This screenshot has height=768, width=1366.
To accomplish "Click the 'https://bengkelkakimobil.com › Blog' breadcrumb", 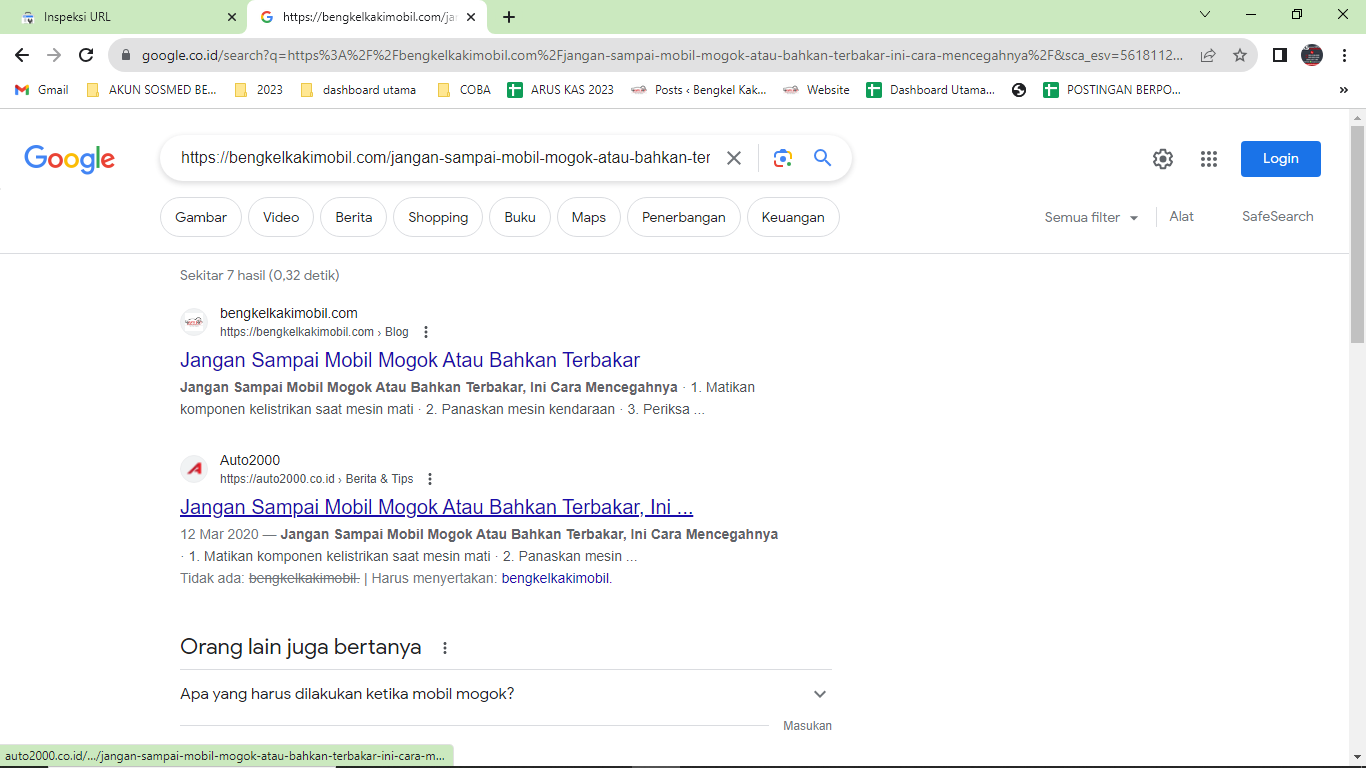I will click(314, 332).
